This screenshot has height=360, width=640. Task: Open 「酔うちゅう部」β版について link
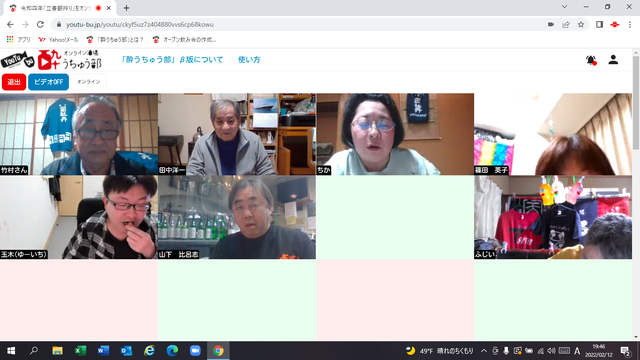tap(172, 60)
